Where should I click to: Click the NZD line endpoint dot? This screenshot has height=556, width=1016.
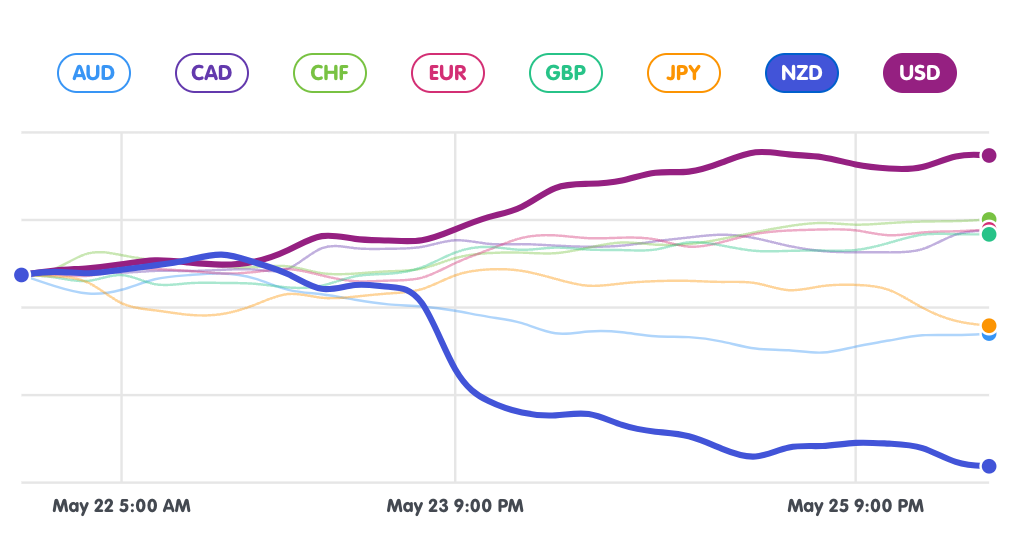pos(989,466)
